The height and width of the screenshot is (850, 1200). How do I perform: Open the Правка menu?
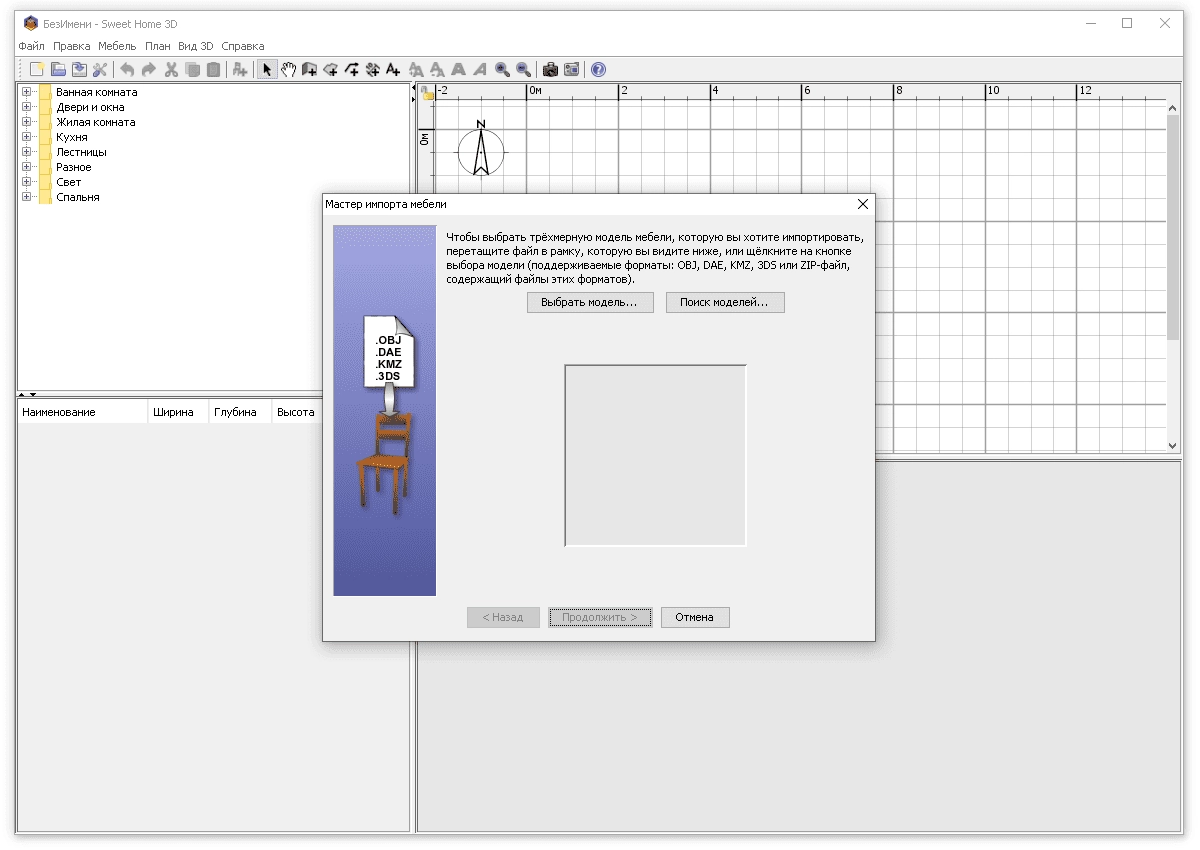72,46
